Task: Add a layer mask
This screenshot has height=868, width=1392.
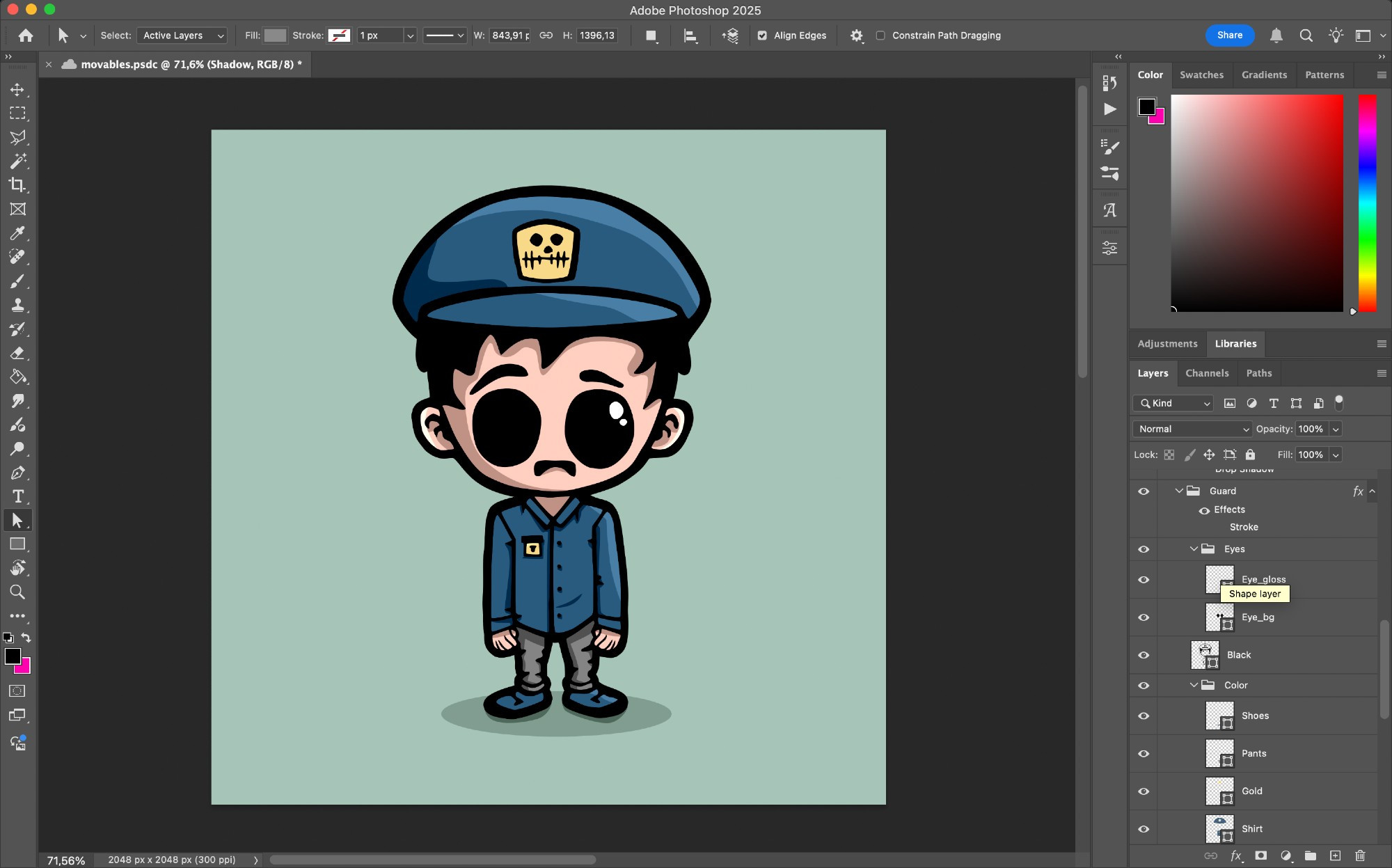Action: 1260,855
